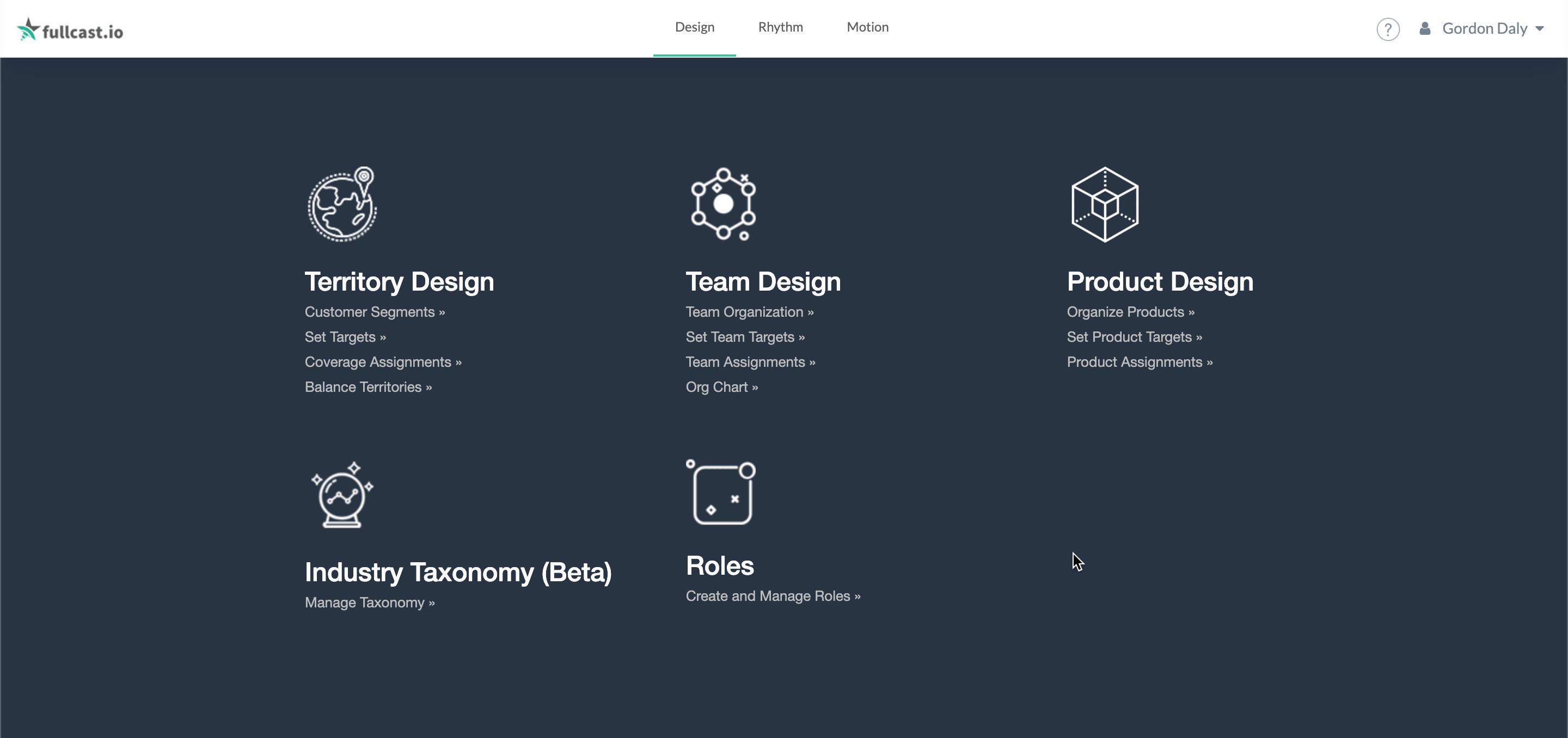Open the Org Chart link
The height and width of the screenshot is (738, 1568).
tap(721, 388)
